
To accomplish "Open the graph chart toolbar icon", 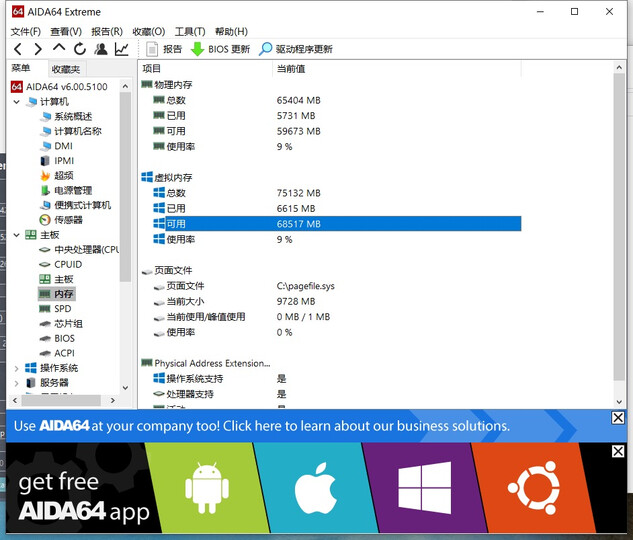I will [122, 49].
